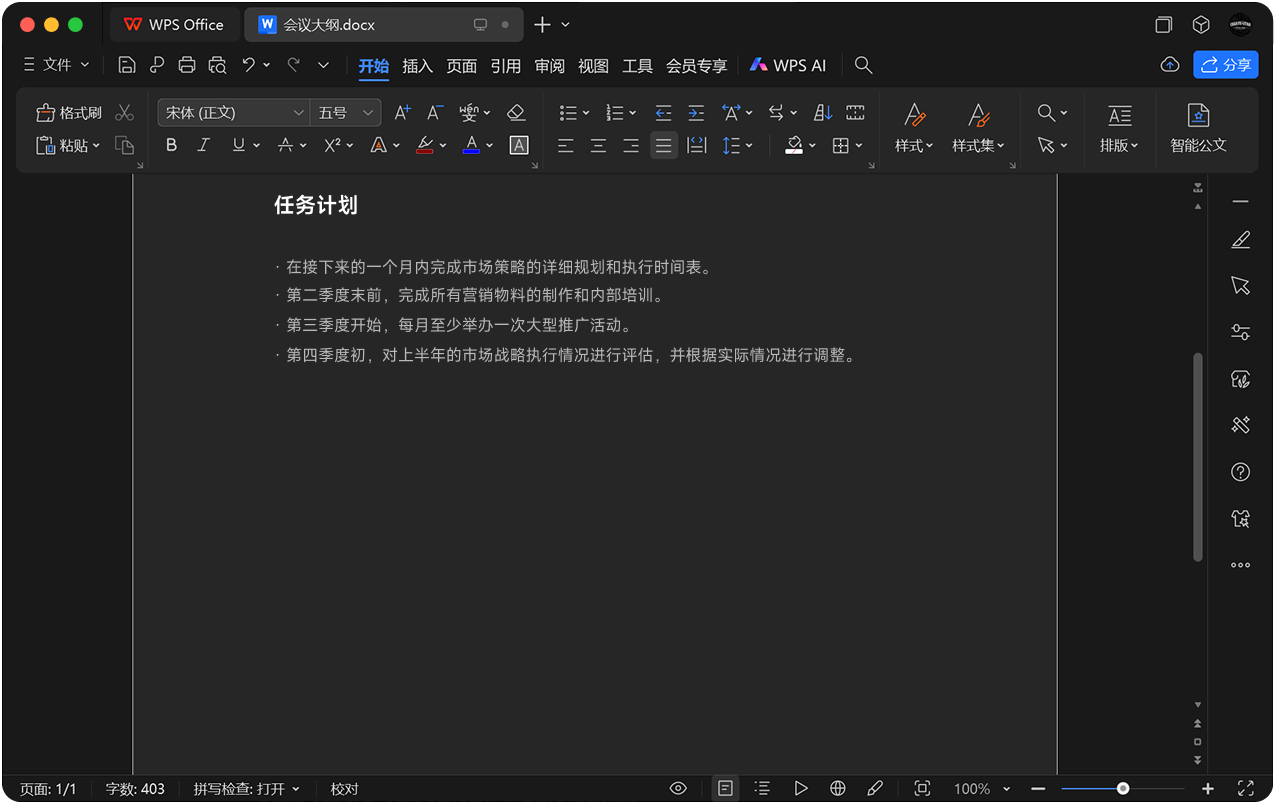
Task: Toggle bold formatting
Action: click(x=171, y=146)
